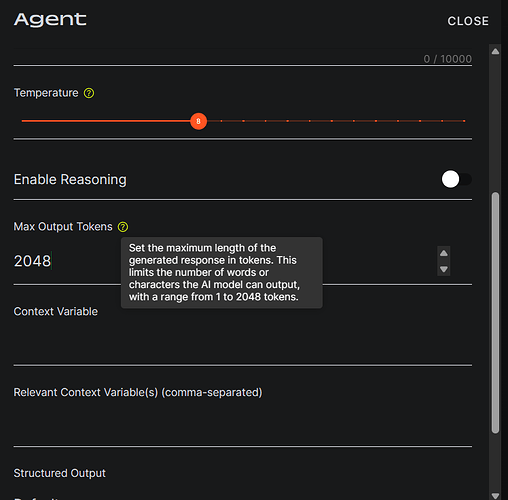Close the Agent panel with CLOSE button
The width and height of the screenshot is (508, 500).
(468, 21)
